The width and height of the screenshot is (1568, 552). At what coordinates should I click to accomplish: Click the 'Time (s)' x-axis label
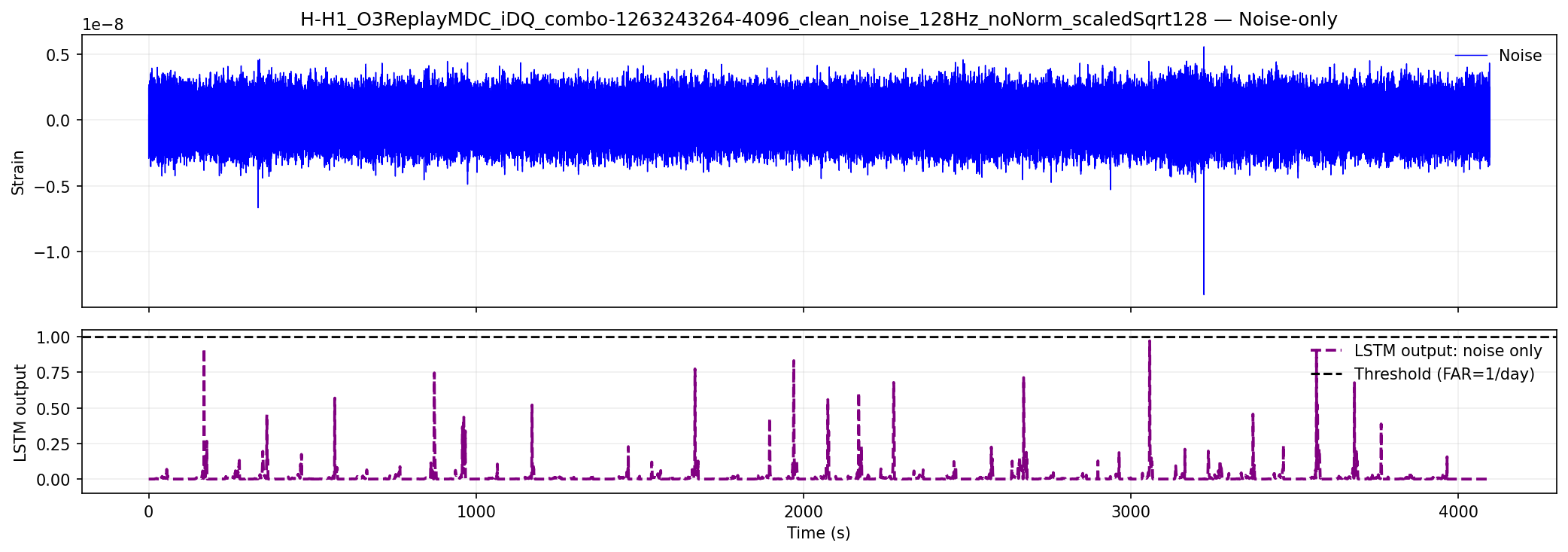[x=819, y=533]
